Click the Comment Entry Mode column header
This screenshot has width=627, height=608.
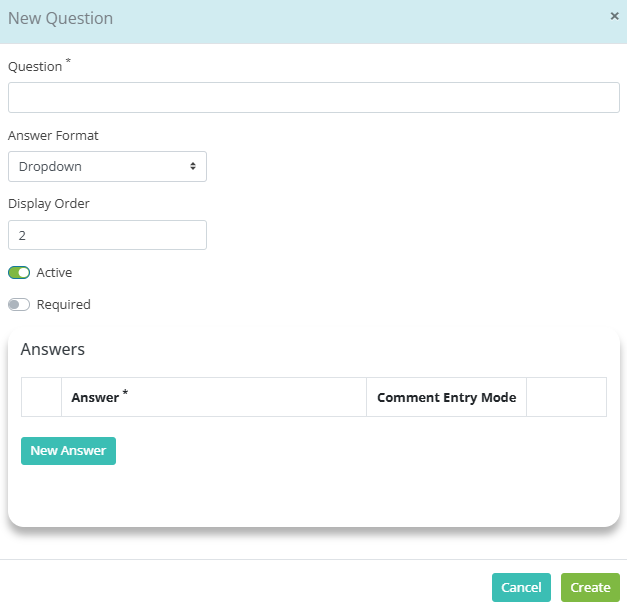click(446, 397)
